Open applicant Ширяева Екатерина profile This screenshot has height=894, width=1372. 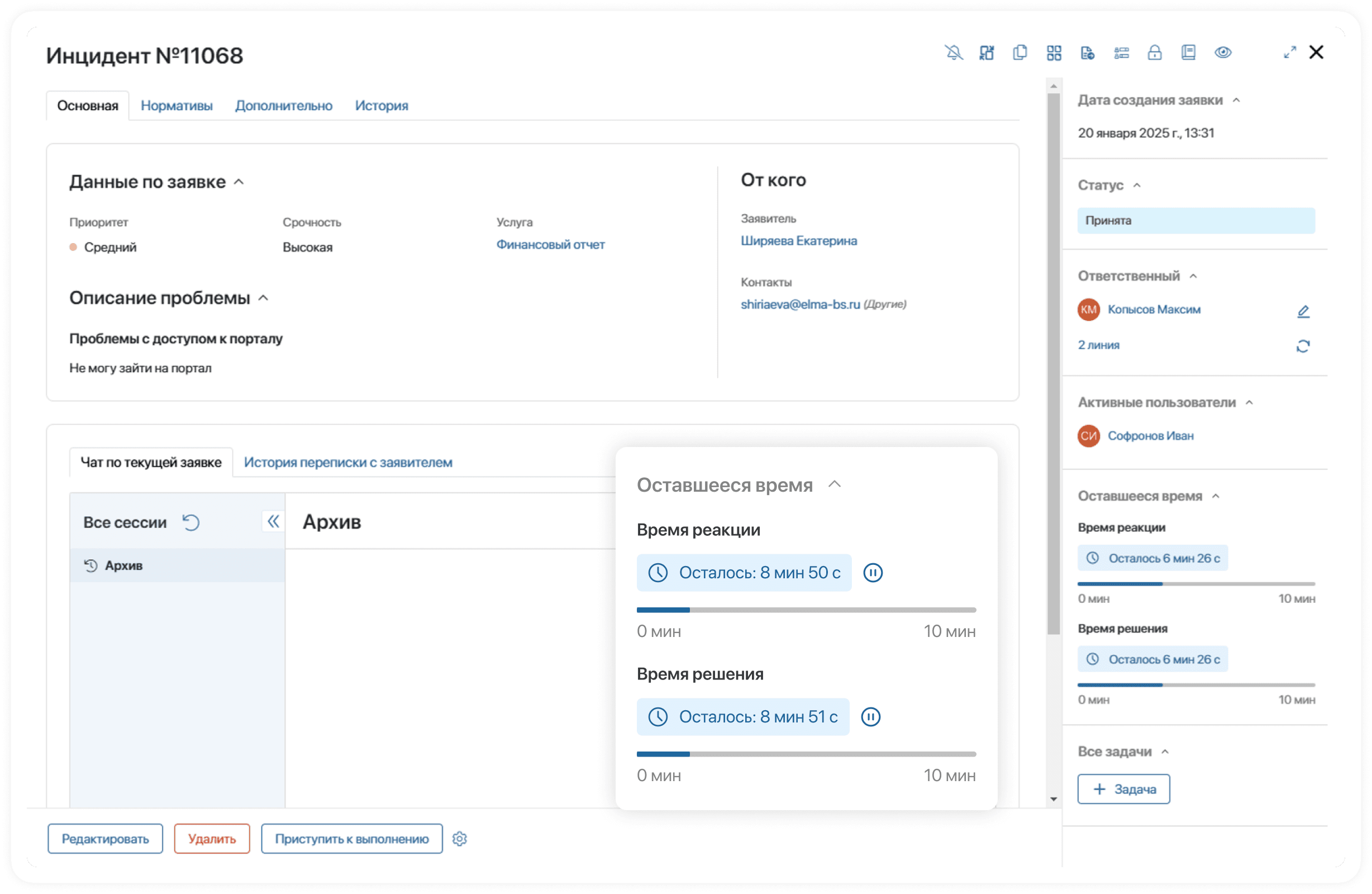[x=799, y=241]
